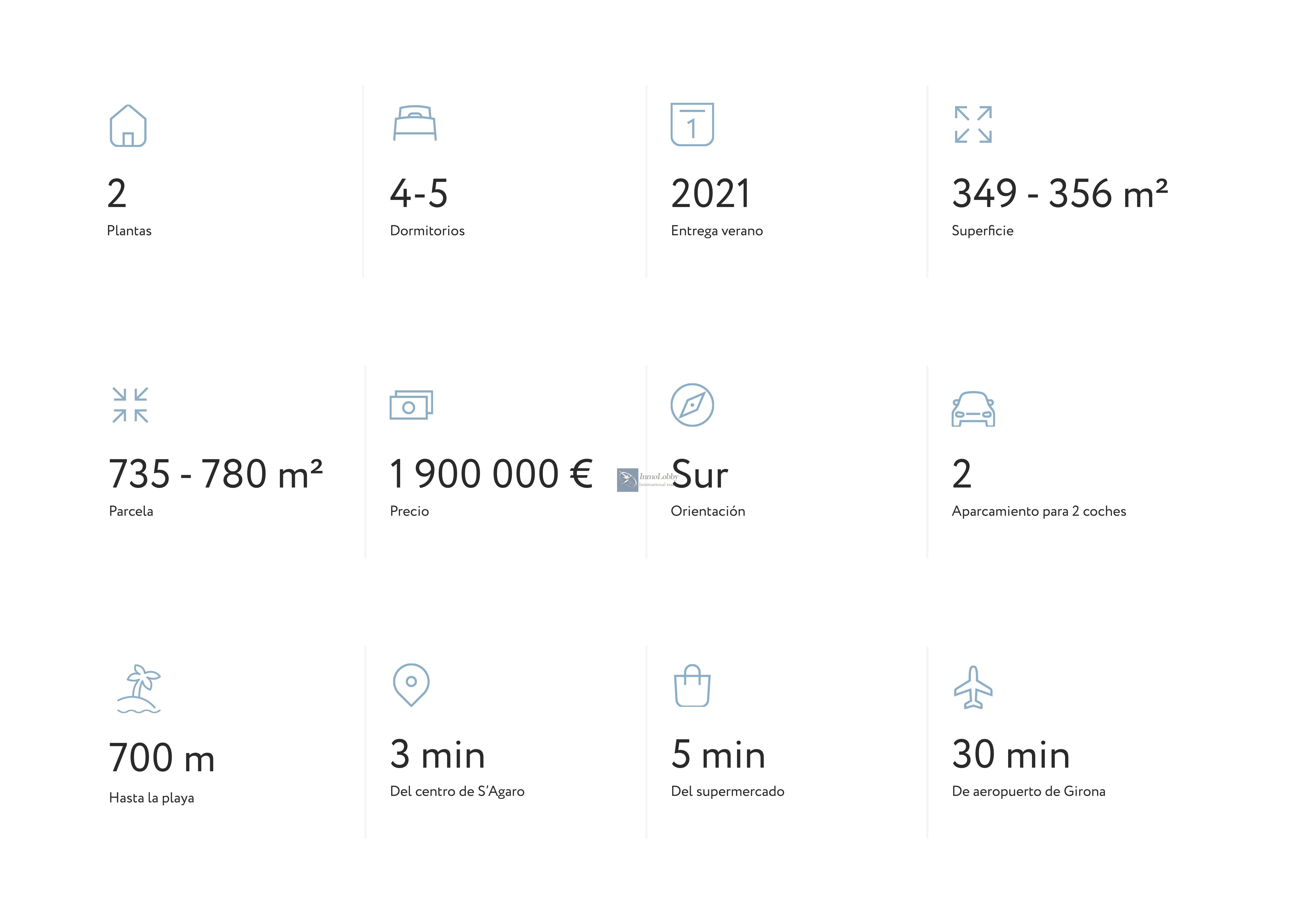
Task: Click the Entrega verano label
Action: pos(717,231)
